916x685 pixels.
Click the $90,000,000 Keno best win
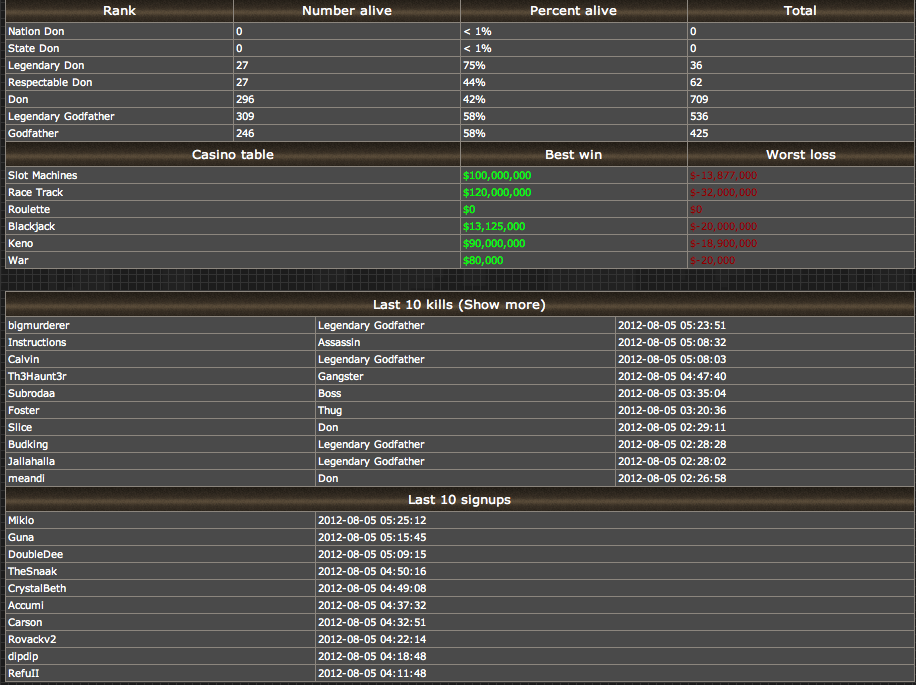pos(494,243)
